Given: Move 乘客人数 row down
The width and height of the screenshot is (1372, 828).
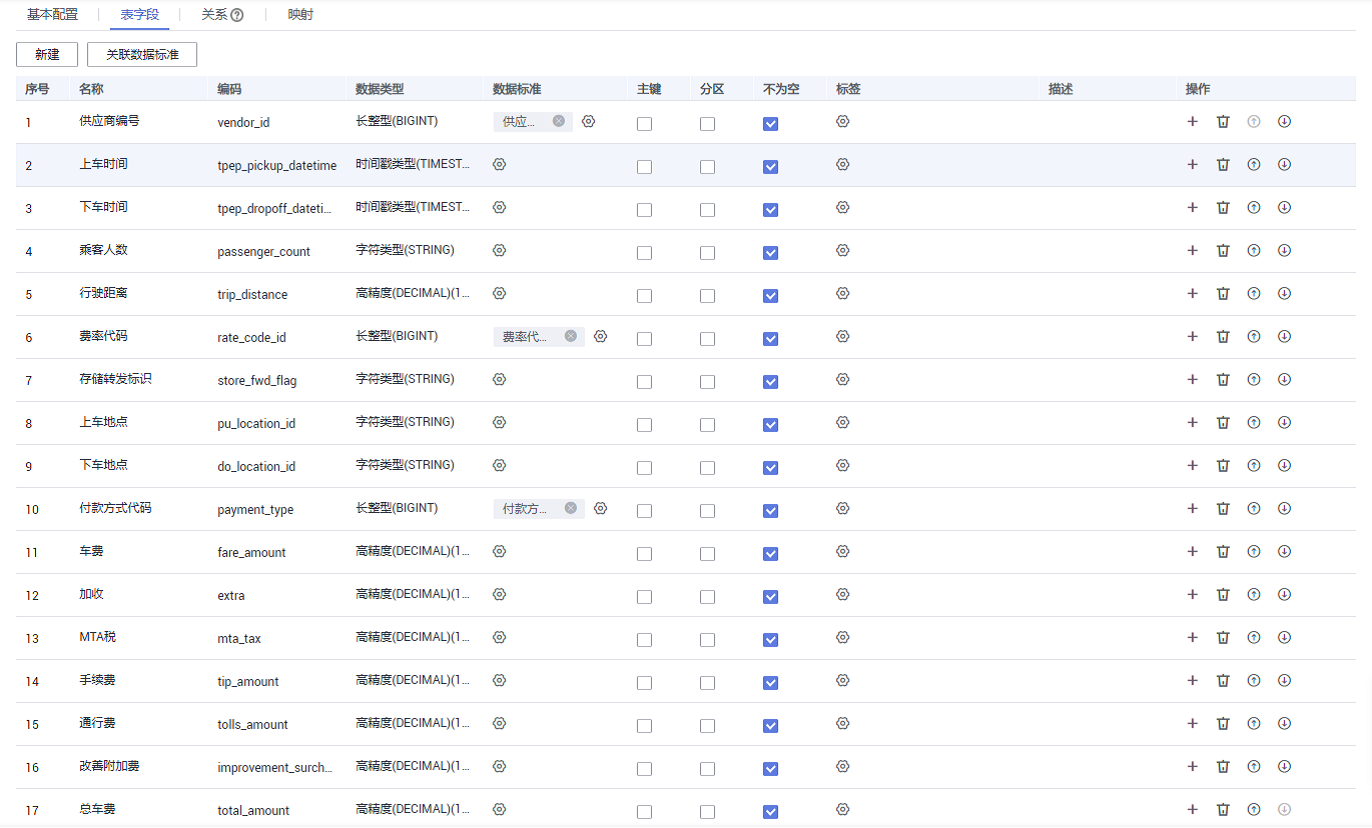Looking at the screenshot, I should click(x=1285, y=251).
